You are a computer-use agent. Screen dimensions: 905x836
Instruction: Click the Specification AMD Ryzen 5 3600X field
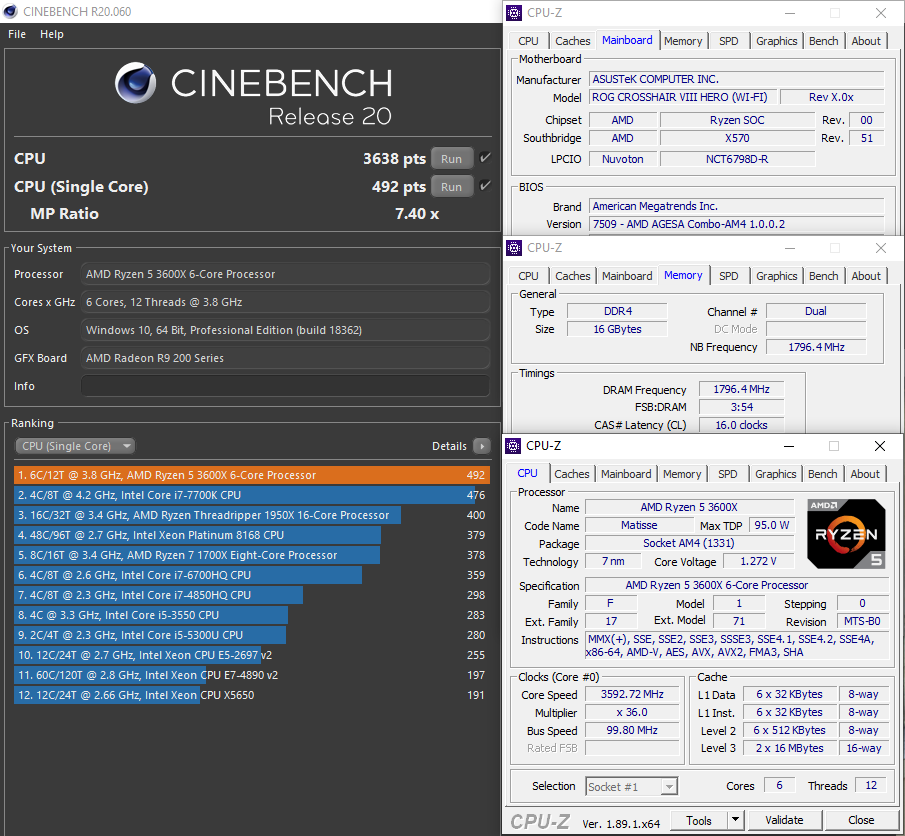click(736, 585)
